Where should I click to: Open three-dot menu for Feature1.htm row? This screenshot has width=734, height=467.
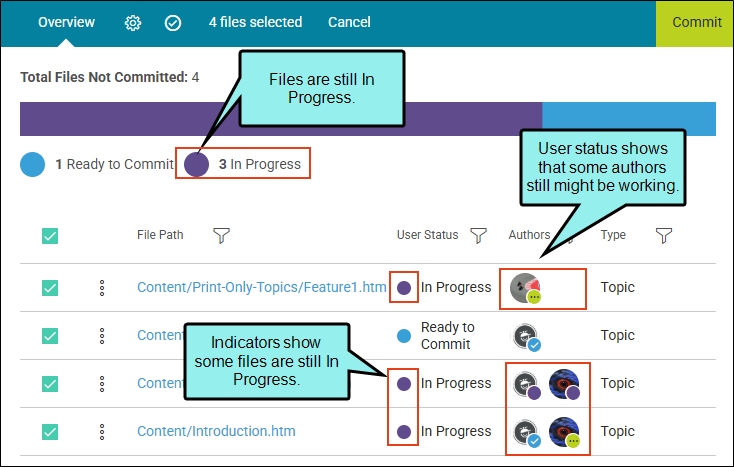coord(102,288)
